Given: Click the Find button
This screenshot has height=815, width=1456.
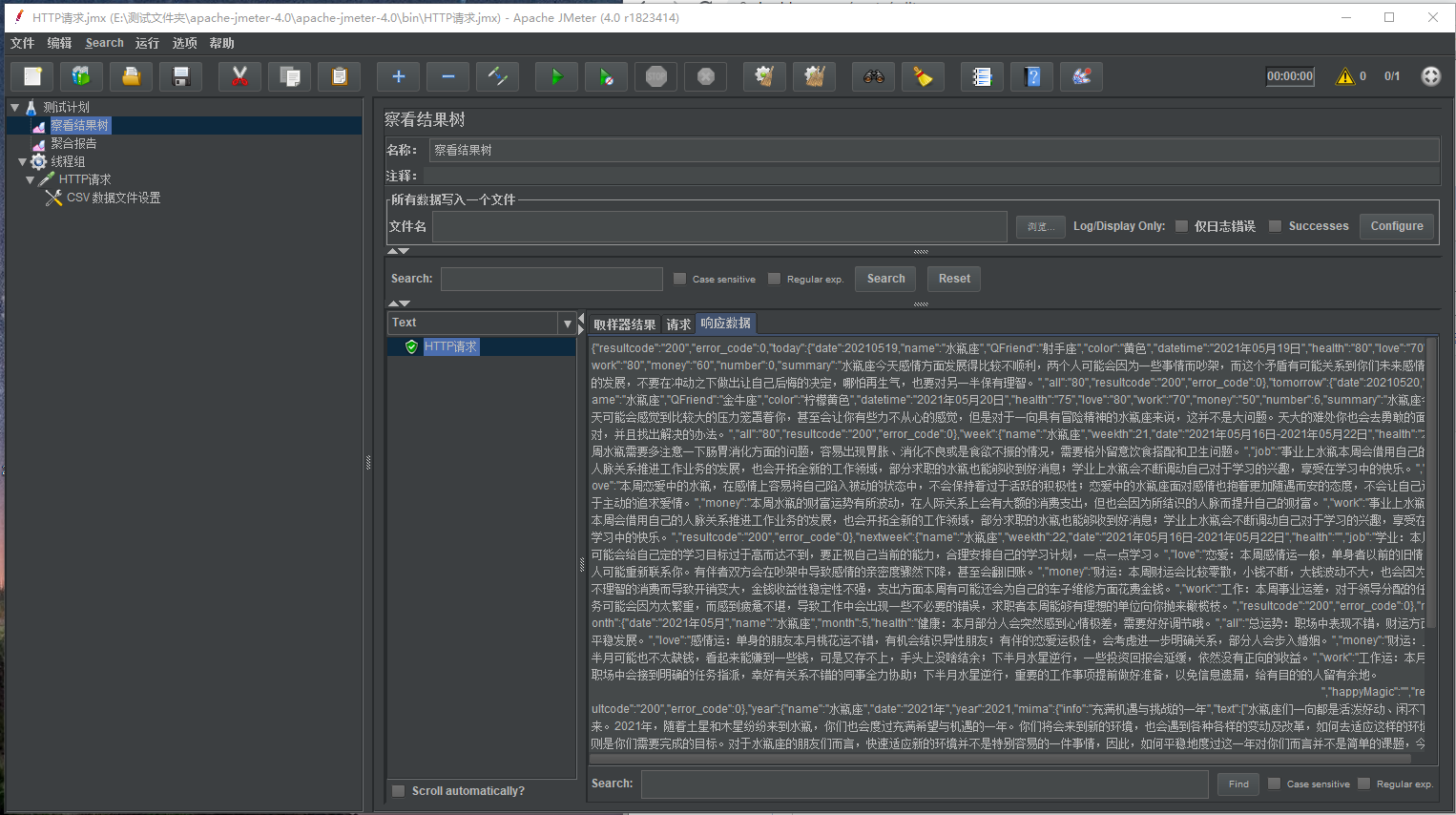Looking at the screenshot, I should tap(1238, 784).
